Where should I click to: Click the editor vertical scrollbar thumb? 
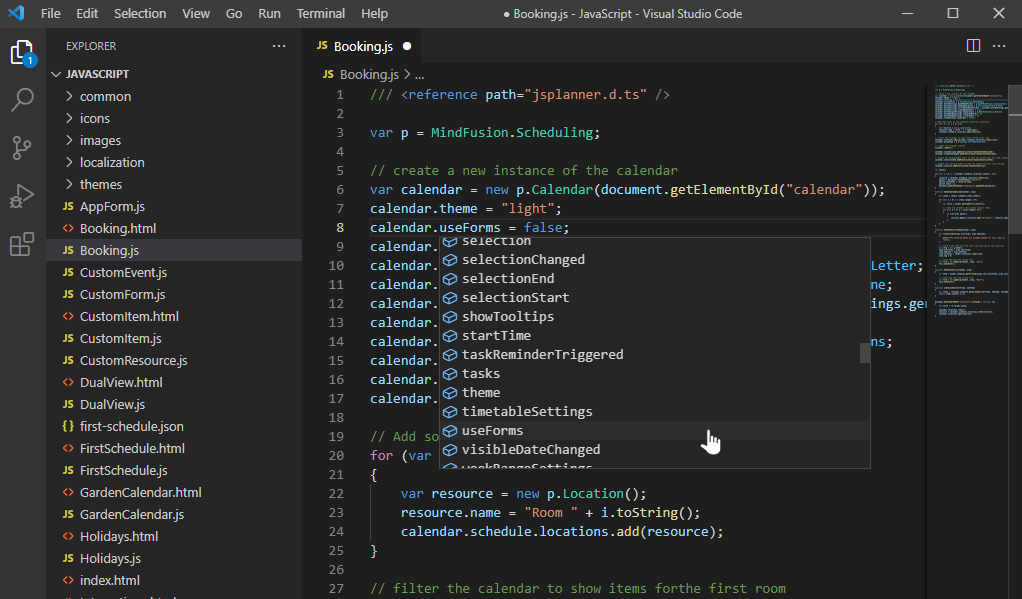1015,158
